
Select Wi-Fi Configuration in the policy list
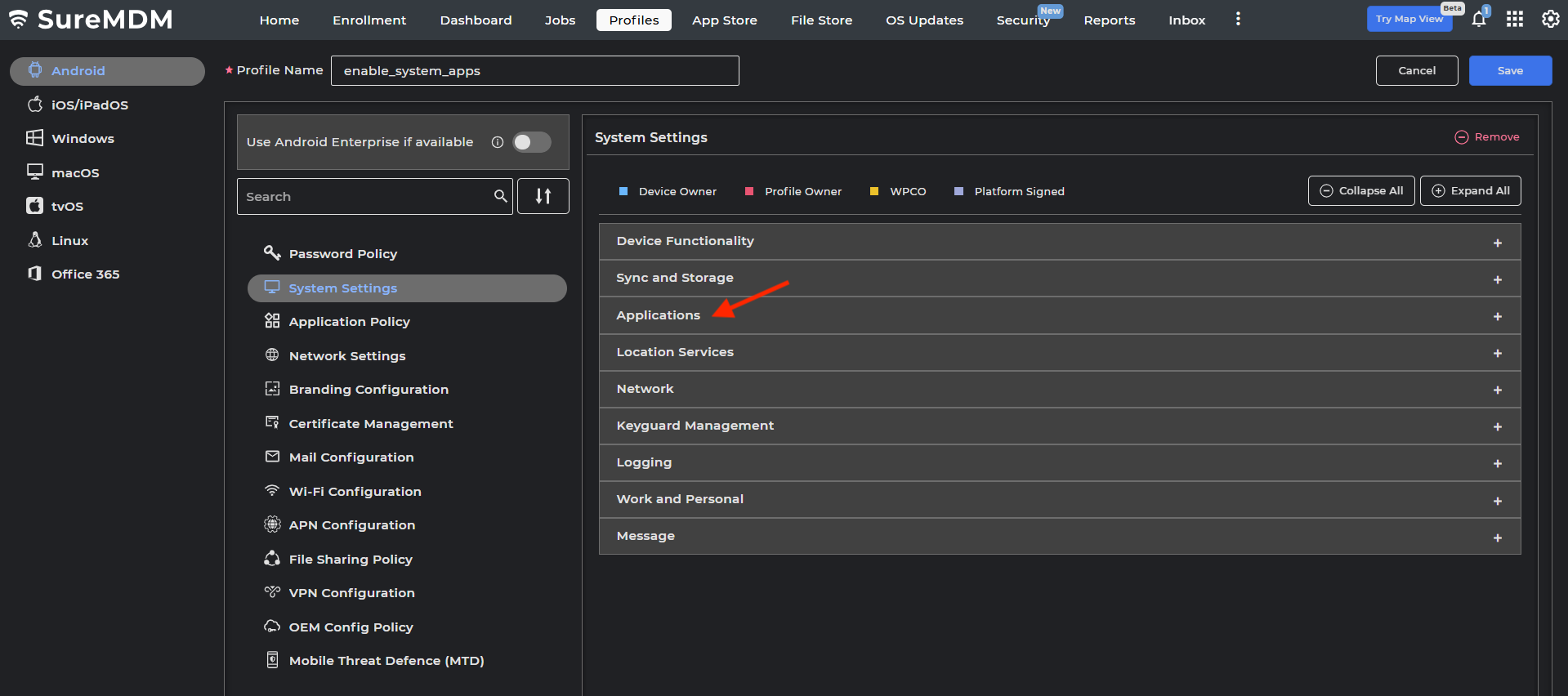pyautogui.click(x=355, y=491)
